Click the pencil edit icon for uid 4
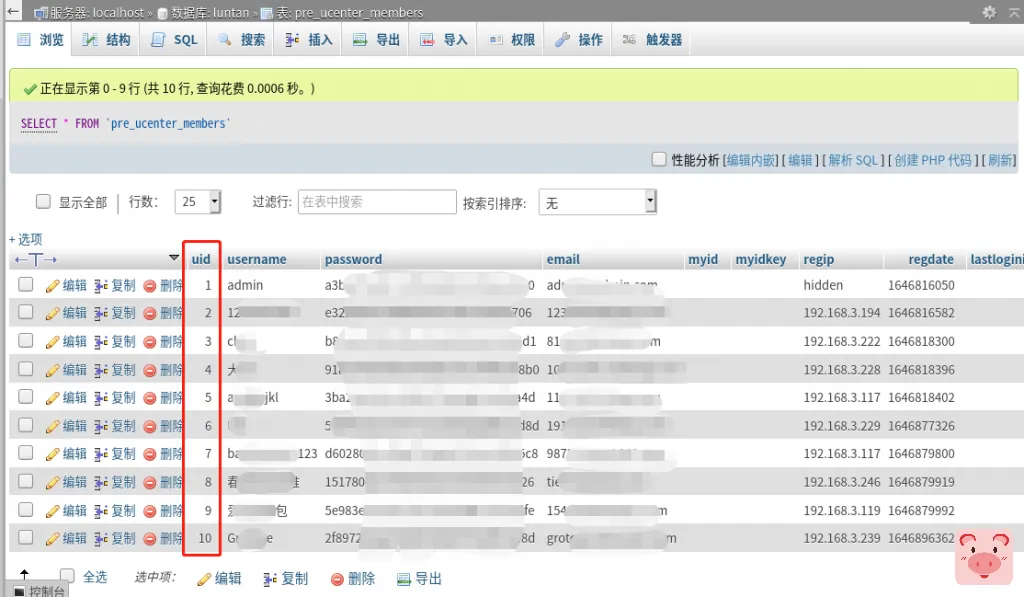 [x=53, y=370]
